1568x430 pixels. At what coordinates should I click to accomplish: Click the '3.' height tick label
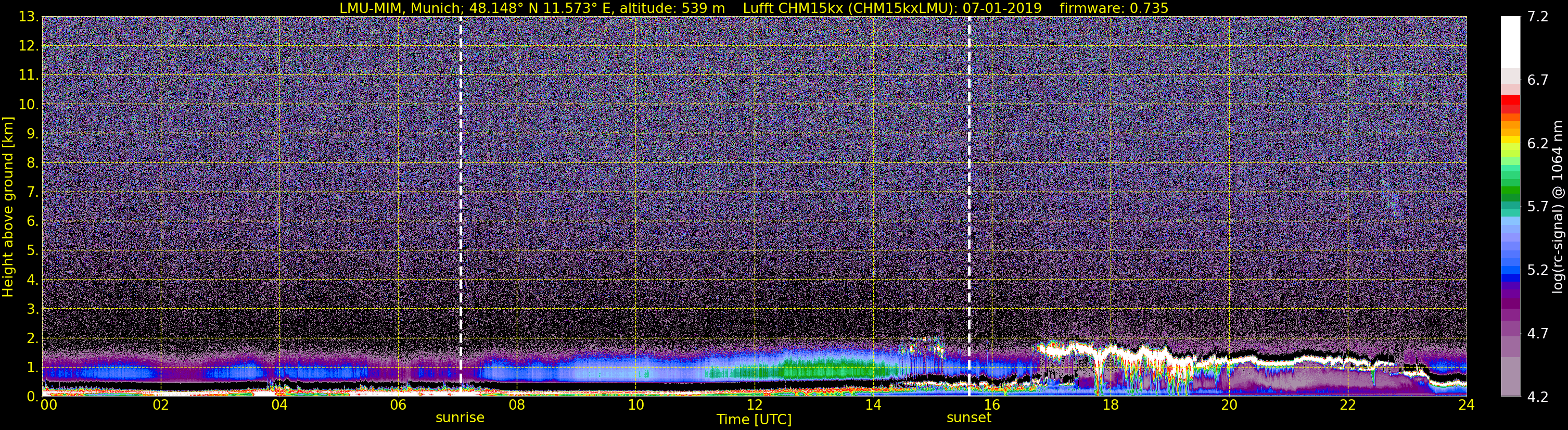coord(32,309)
